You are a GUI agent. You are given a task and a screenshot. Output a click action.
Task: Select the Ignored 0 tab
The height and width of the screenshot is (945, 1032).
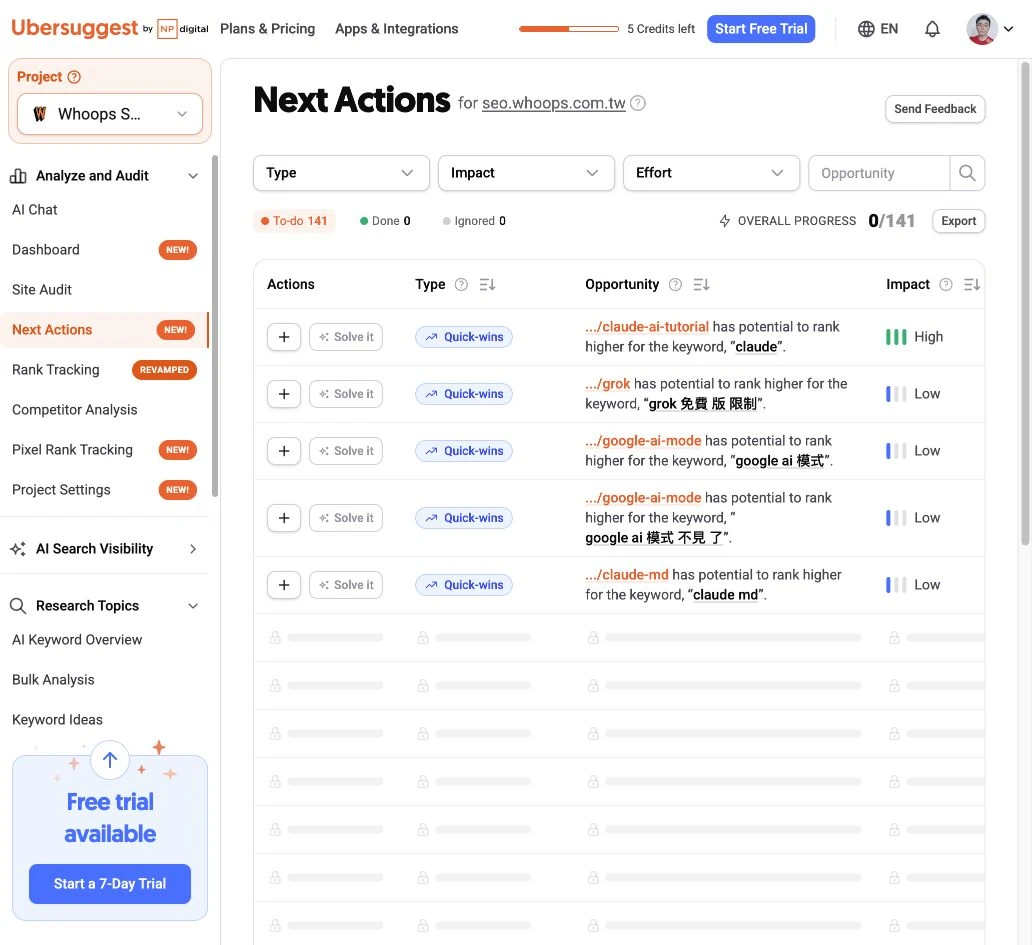[475, 221]
